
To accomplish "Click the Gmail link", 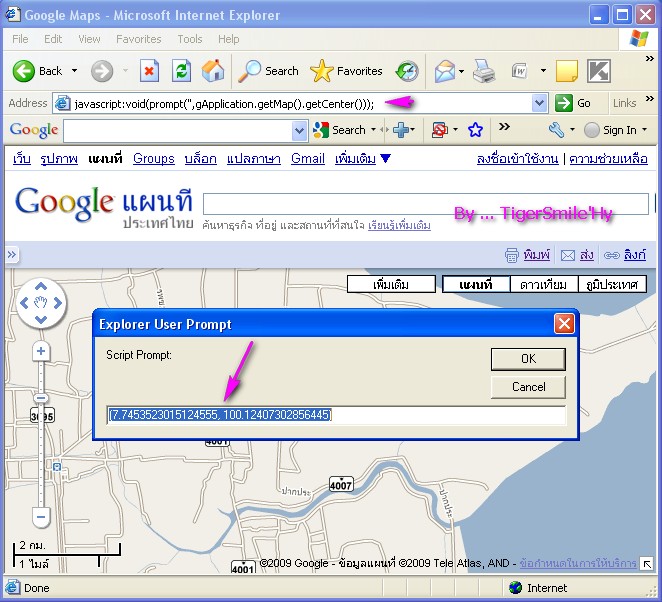I will 308,159.
